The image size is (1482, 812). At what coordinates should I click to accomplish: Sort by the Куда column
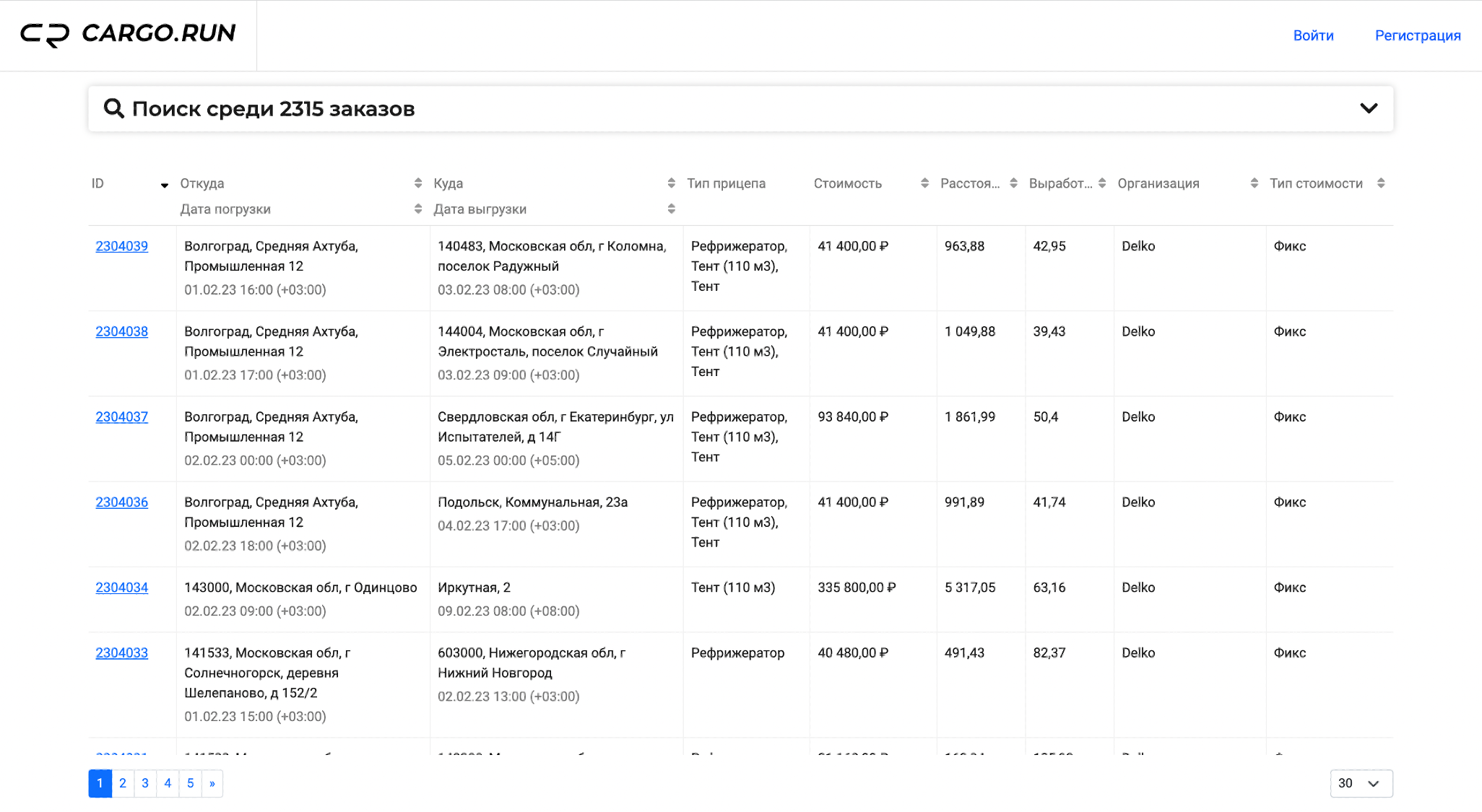[x=672, y=183]
